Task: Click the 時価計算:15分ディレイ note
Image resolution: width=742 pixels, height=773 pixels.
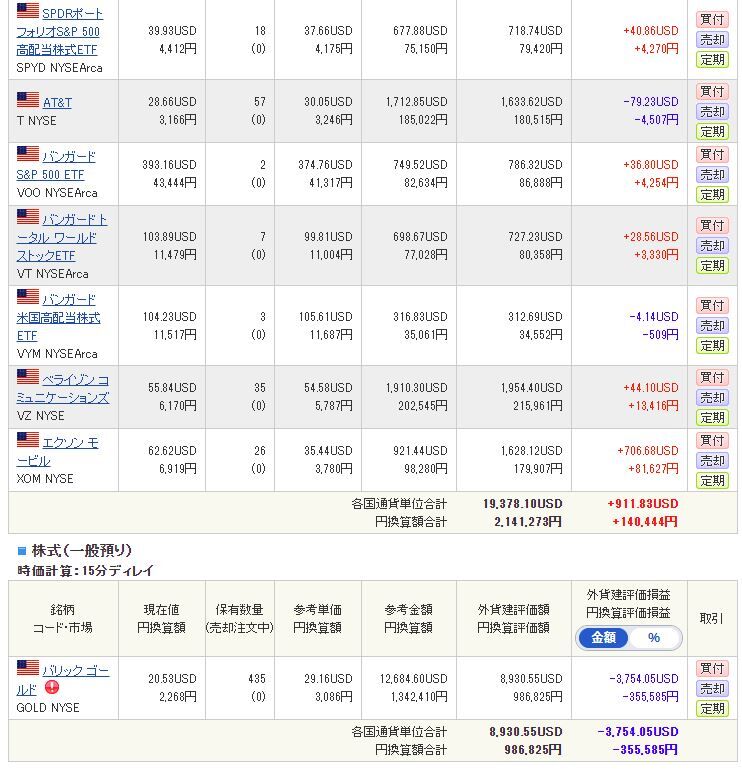Action: 85,571
